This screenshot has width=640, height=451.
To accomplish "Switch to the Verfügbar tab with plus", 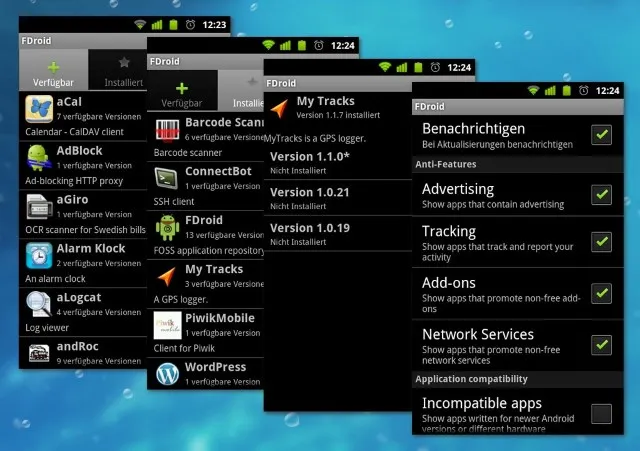I will point(53,70).
